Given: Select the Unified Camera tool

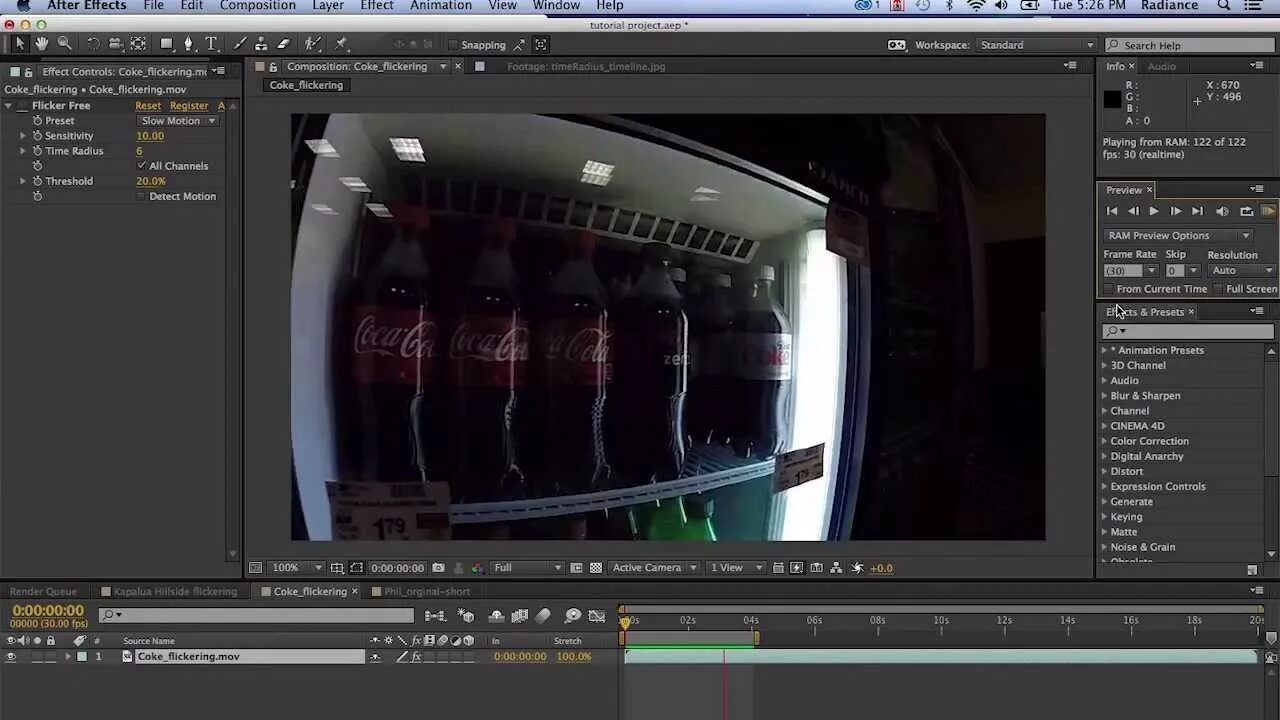Looking at the screenshot, I should (116, 44).
